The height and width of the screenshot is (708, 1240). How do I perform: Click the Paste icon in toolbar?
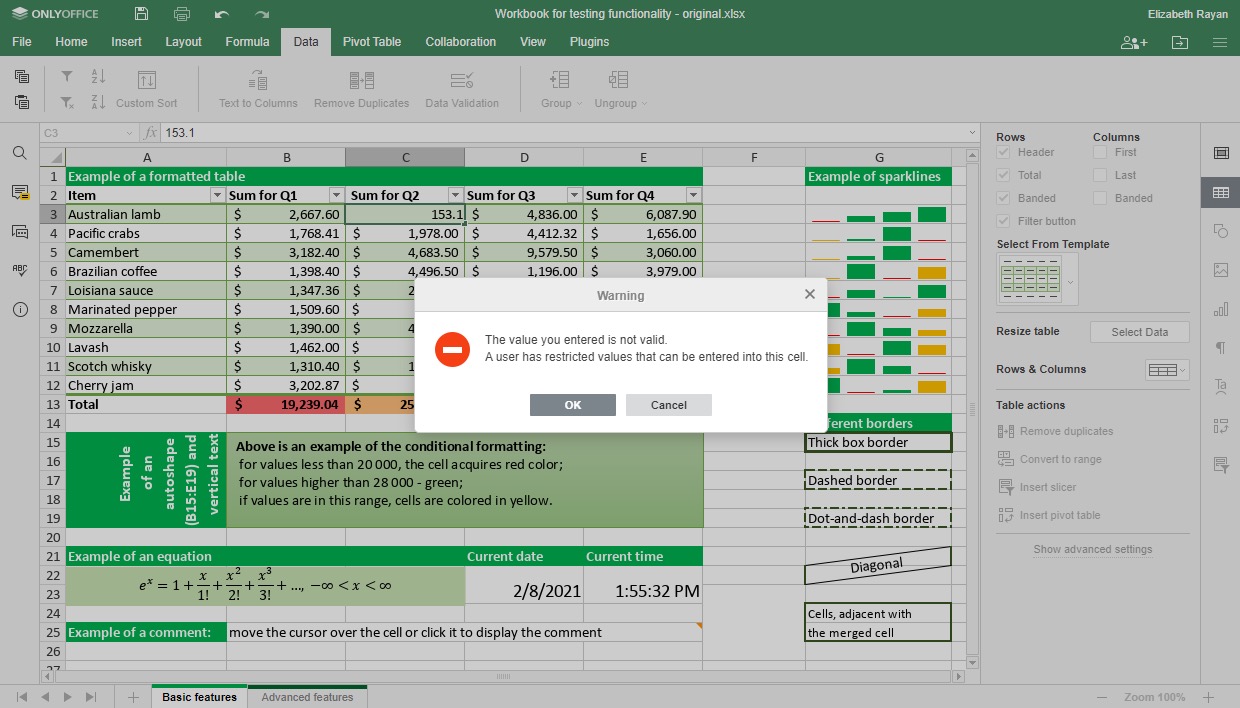(x=22, y=102)
